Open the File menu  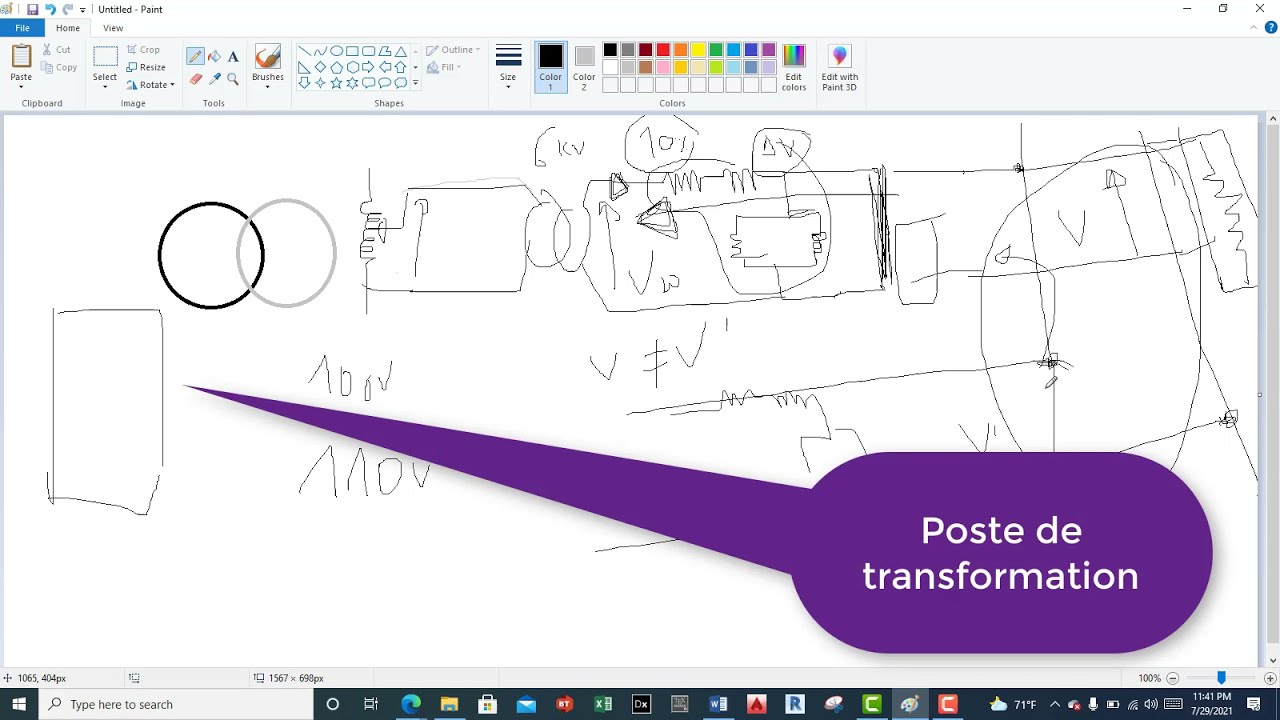click(x=22, y=28)
